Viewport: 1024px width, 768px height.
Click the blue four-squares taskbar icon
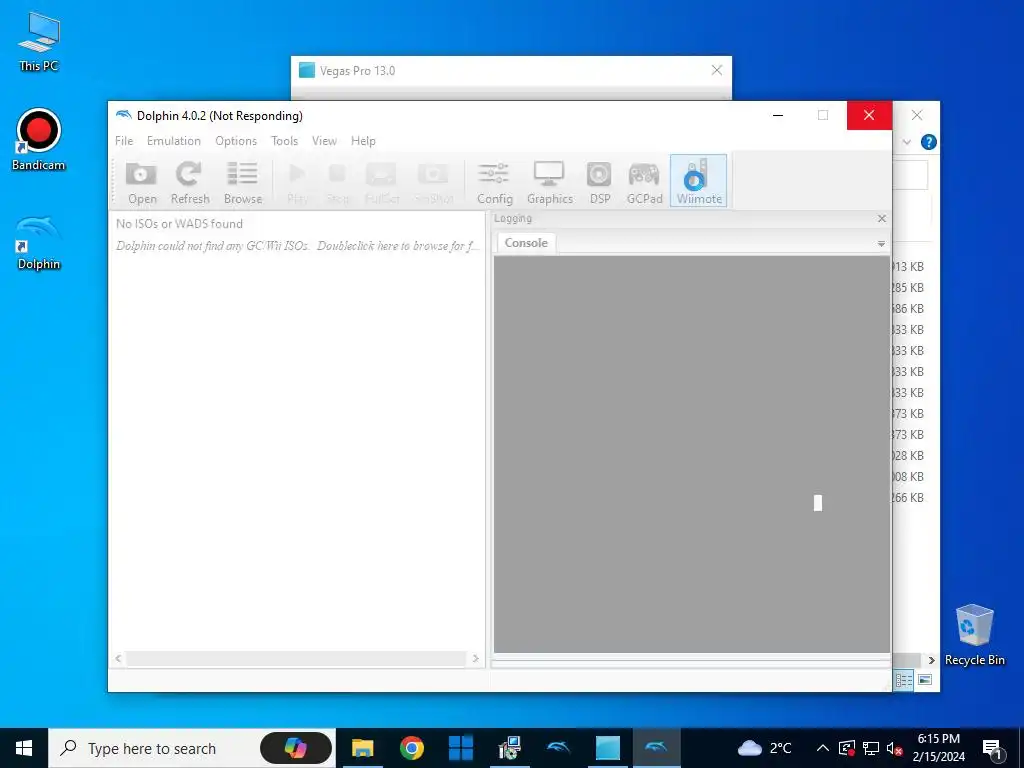[x=460, y=748]
